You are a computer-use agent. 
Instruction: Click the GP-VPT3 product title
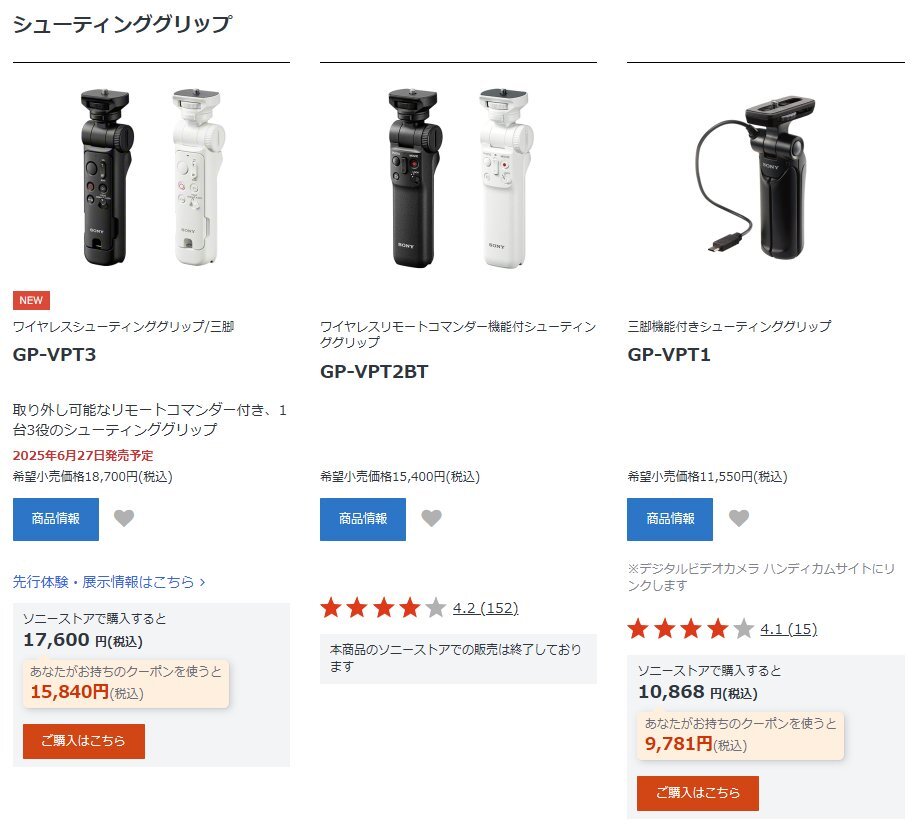54,354
